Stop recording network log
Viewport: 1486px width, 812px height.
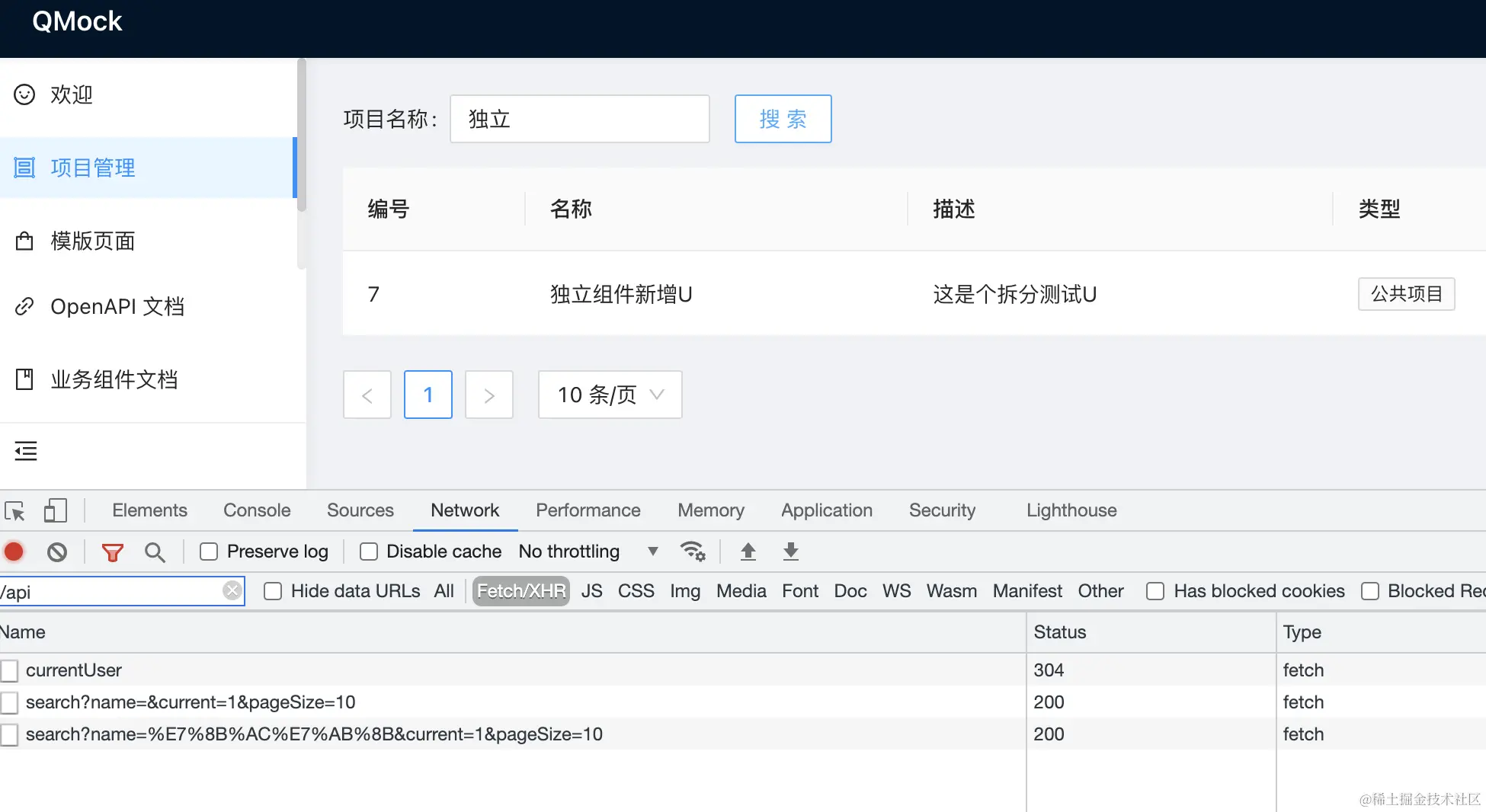14,551
